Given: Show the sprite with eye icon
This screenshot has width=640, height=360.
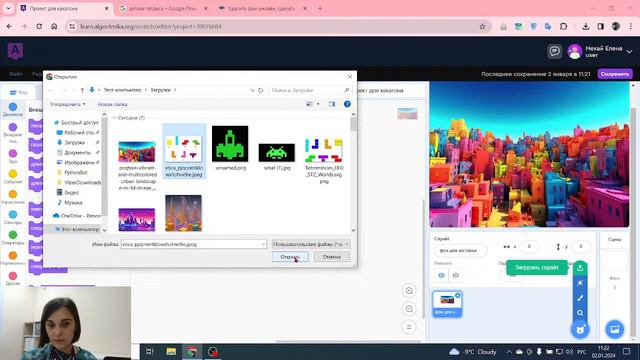Looking at the screenshot, I should pyautogui.click(x=441, y=276).
